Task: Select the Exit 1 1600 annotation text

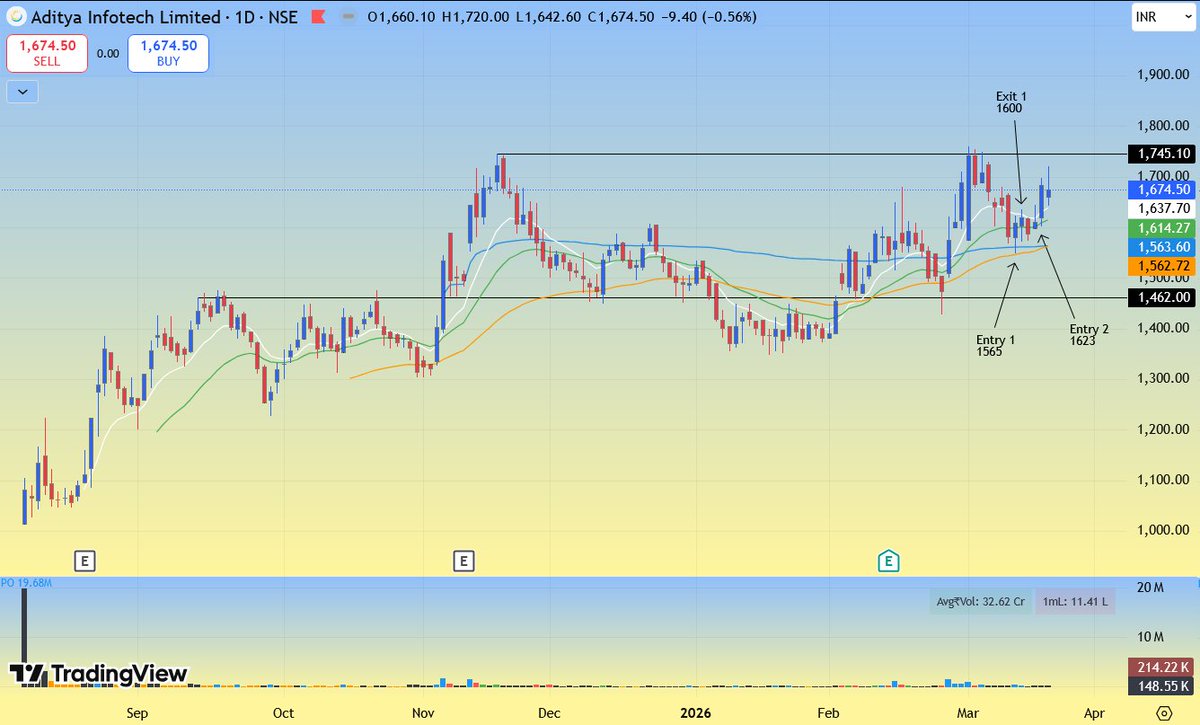Action: [1011, 102]
